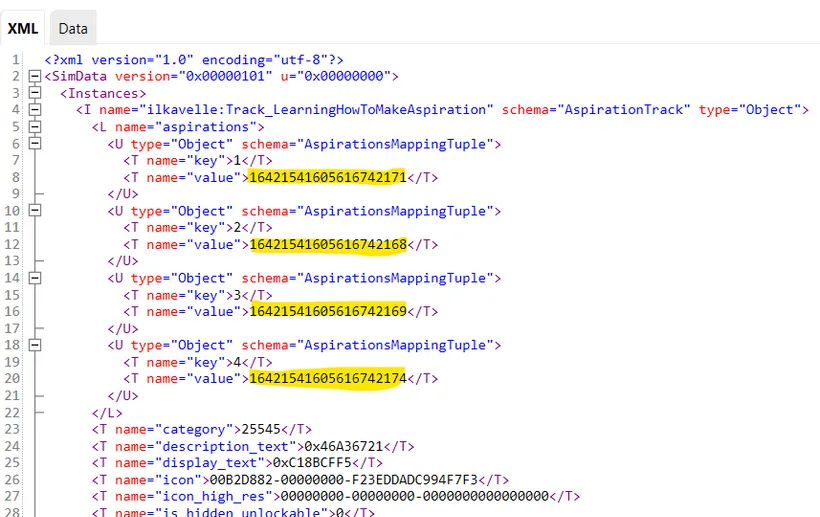This screenshot has height=517, width=820.
Task: Switch to the Data tab
Action: [x=73, y=29]
